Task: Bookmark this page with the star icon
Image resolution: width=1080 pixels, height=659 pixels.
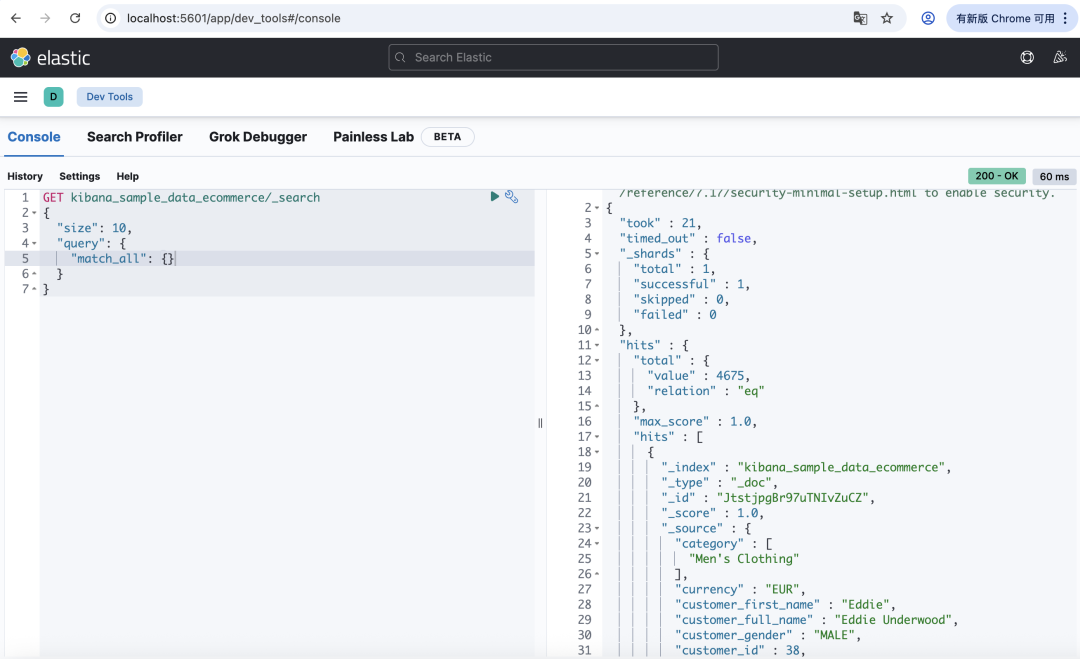Action: (x=887, y=19)
